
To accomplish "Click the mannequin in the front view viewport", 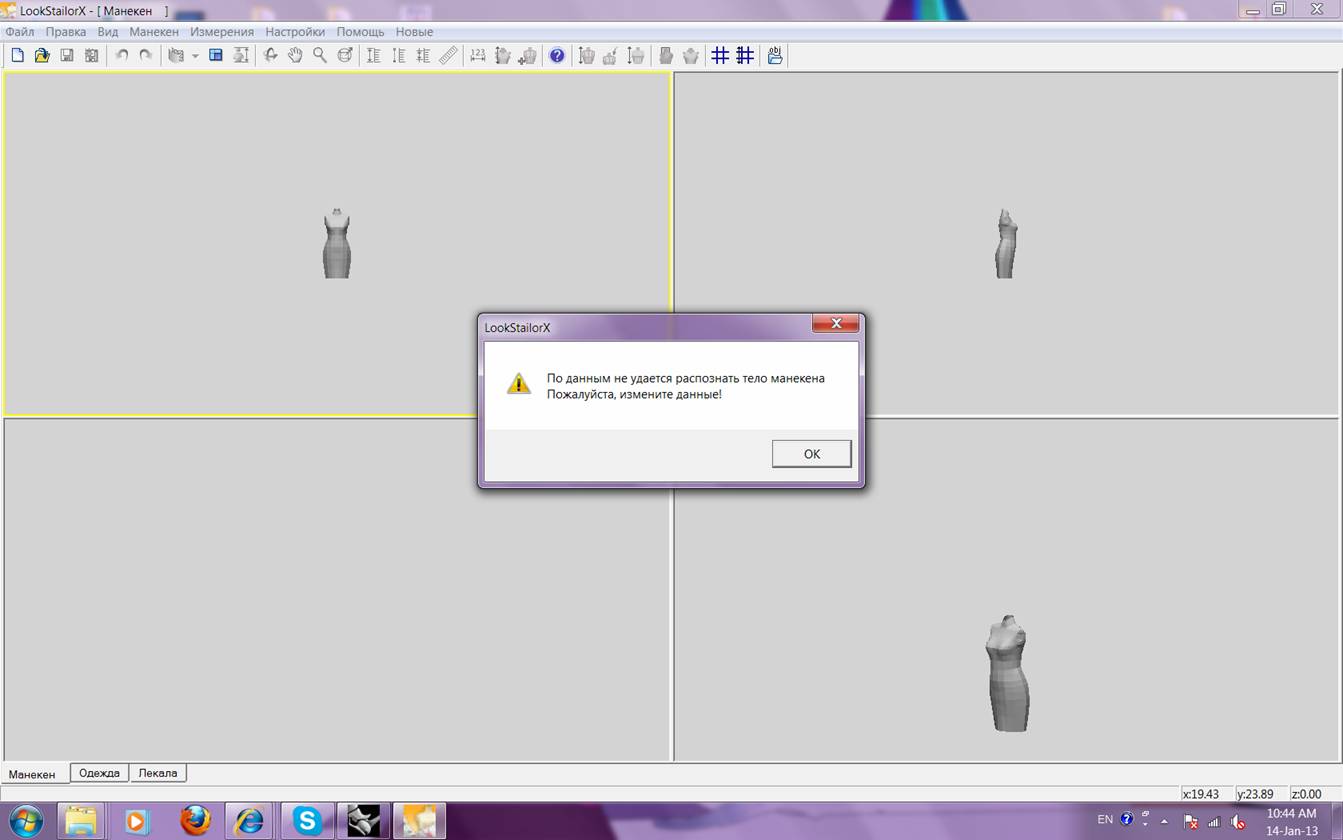I will coord(337,244).
